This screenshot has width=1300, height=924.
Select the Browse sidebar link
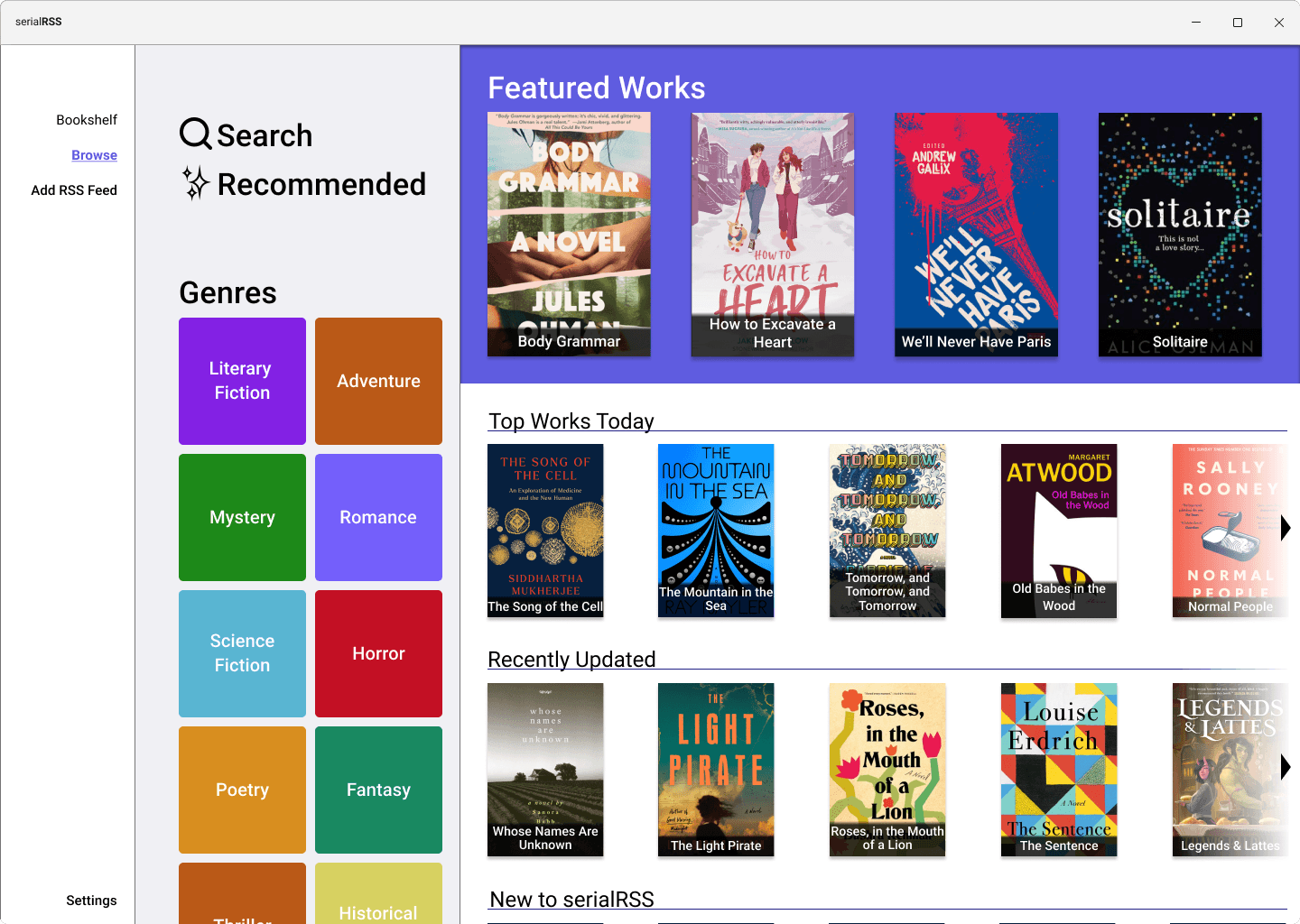tap(94, 155)
